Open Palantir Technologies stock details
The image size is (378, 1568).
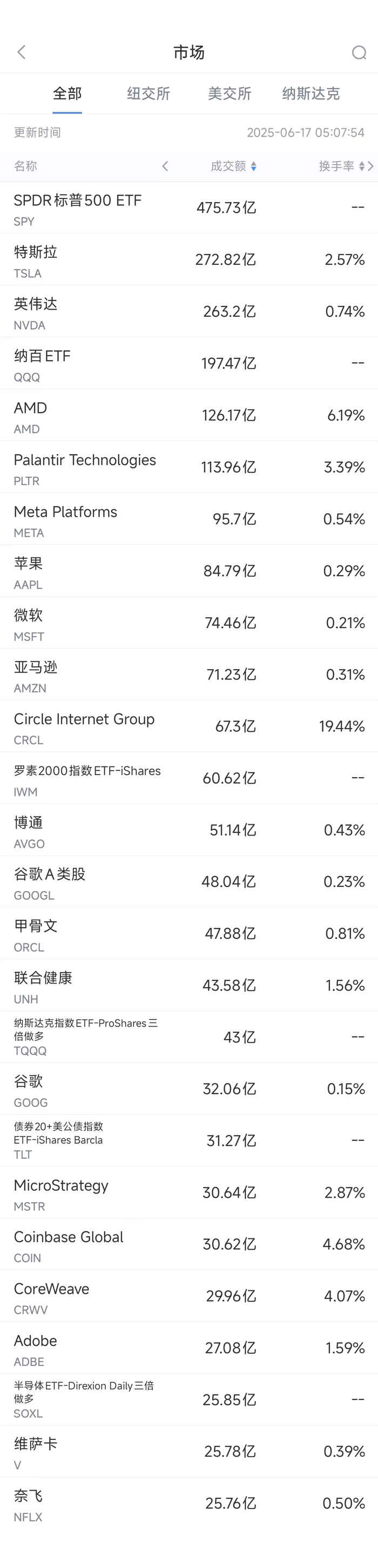pos(189,468)
